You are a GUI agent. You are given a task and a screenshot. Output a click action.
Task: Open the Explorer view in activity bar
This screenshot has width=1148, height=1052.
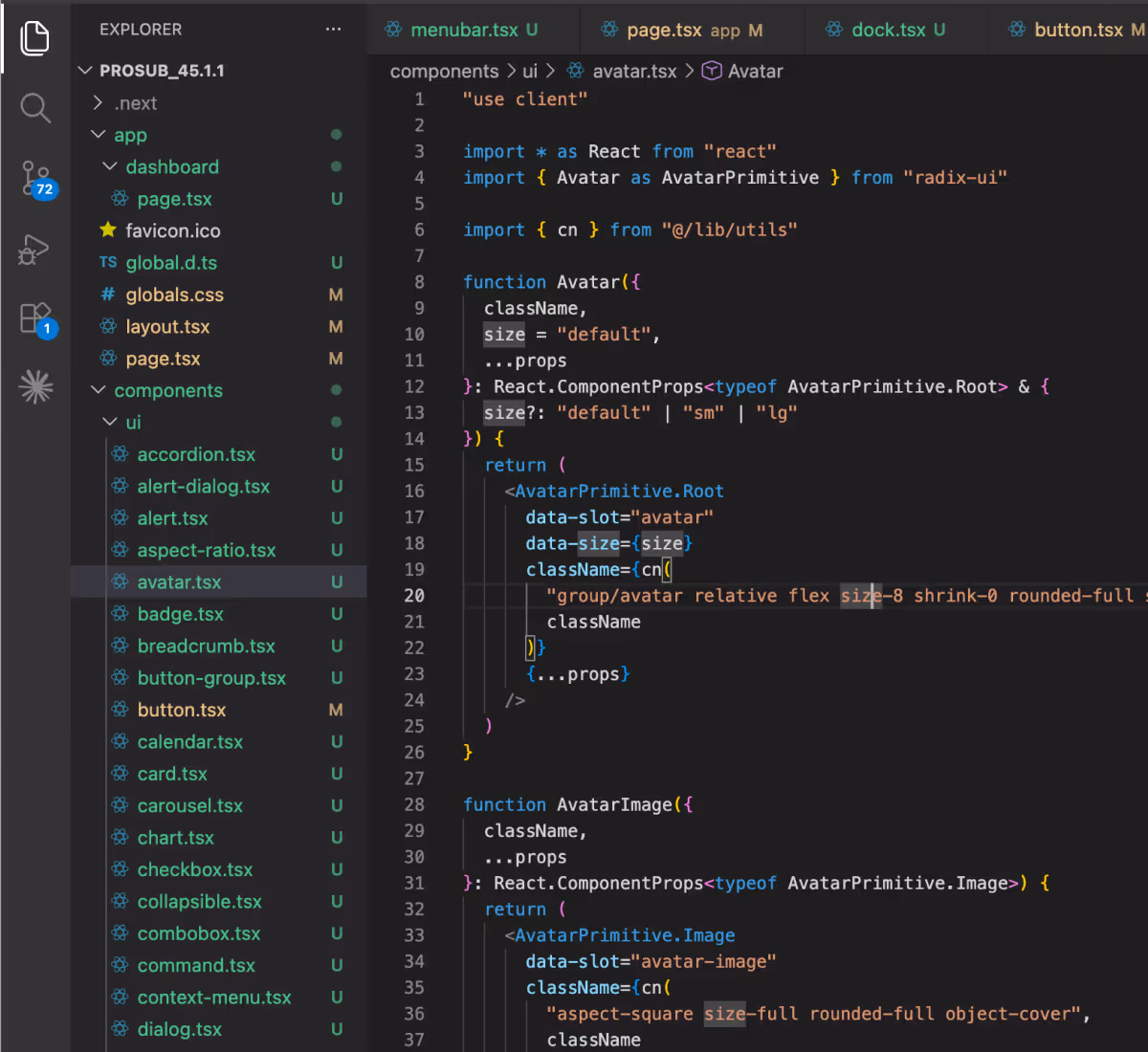coord(35,38)
